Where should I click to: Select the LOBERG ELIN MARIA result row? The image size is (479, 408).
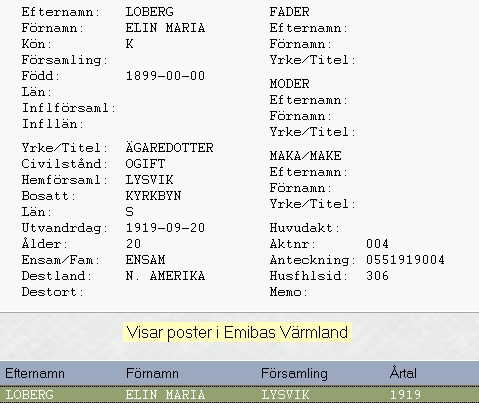[239, 395]
